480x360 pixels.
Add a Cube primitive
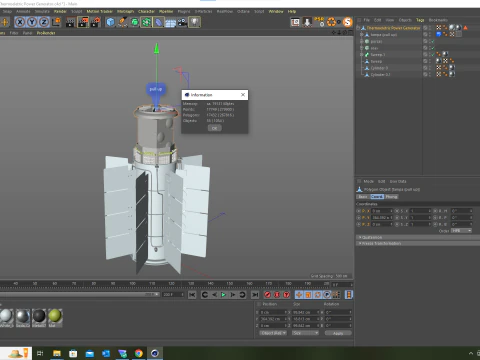tap(110, 22)
